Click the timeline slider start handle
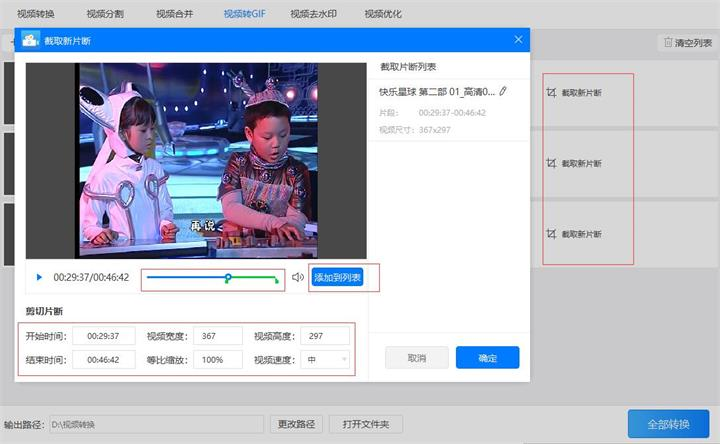Viewport: 720px width, 444px height. (228, 277)
